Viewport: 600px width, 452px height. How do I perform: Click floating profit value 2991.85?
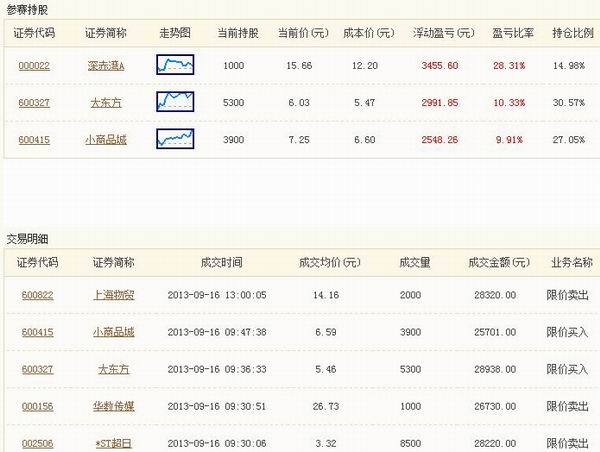[x=440, y=103]
